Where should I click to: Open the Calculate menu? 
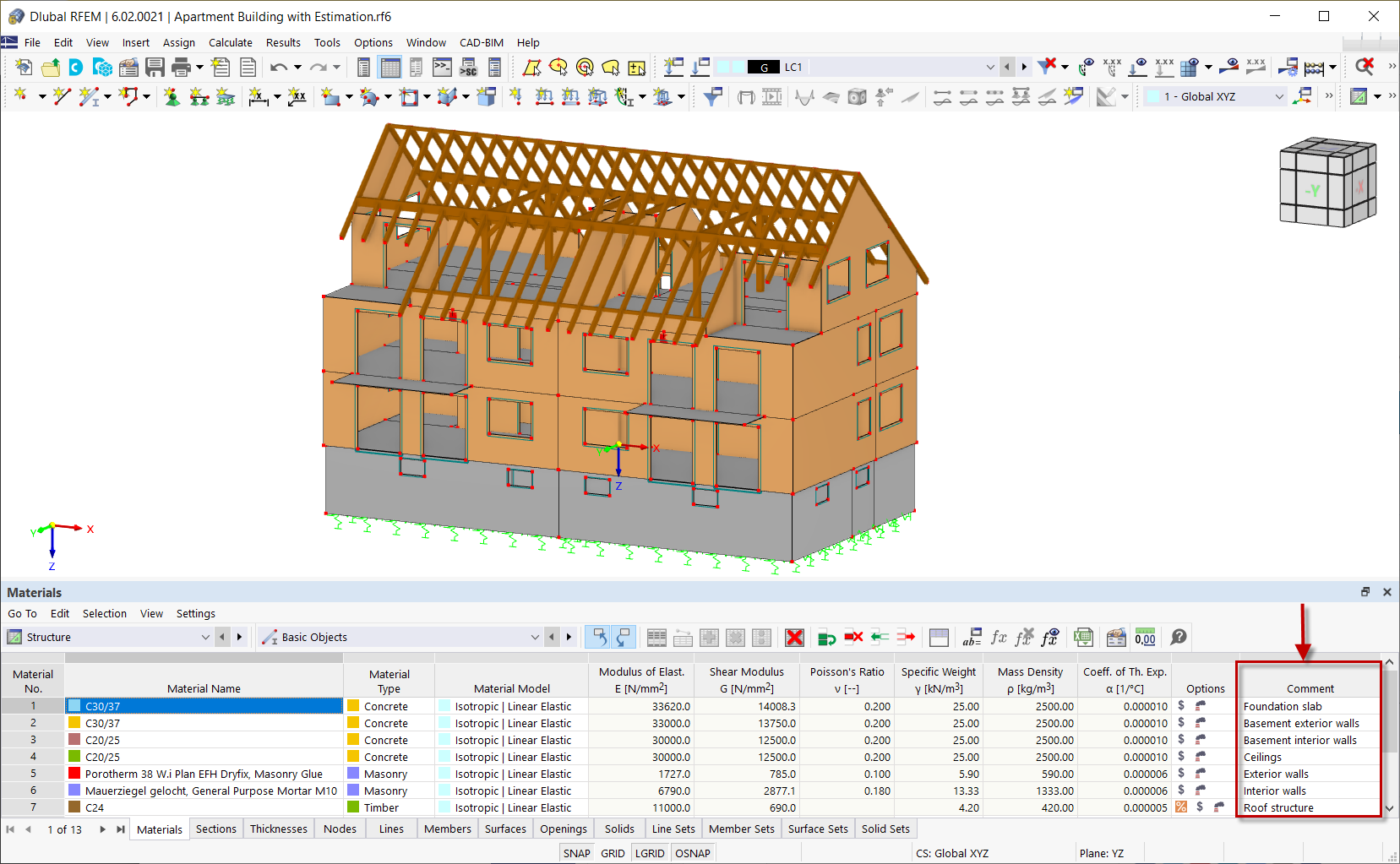click(x=231, y=42)
